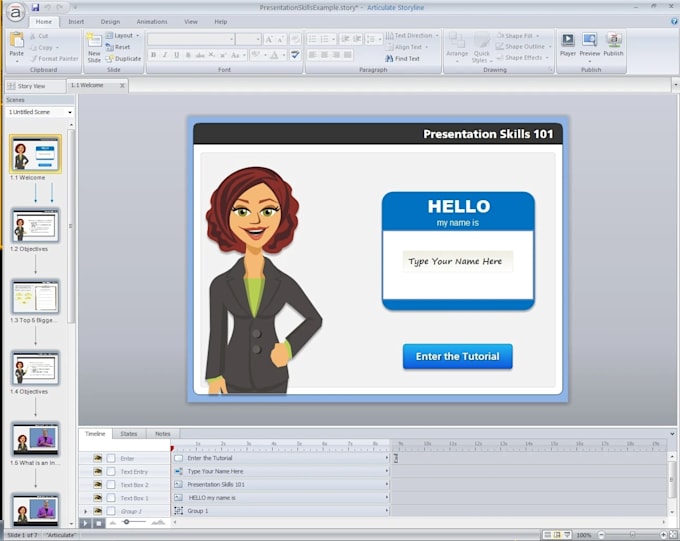Click the Paste clipboard icon
Screen dimensions: 680x541
[x=16, y=40]
